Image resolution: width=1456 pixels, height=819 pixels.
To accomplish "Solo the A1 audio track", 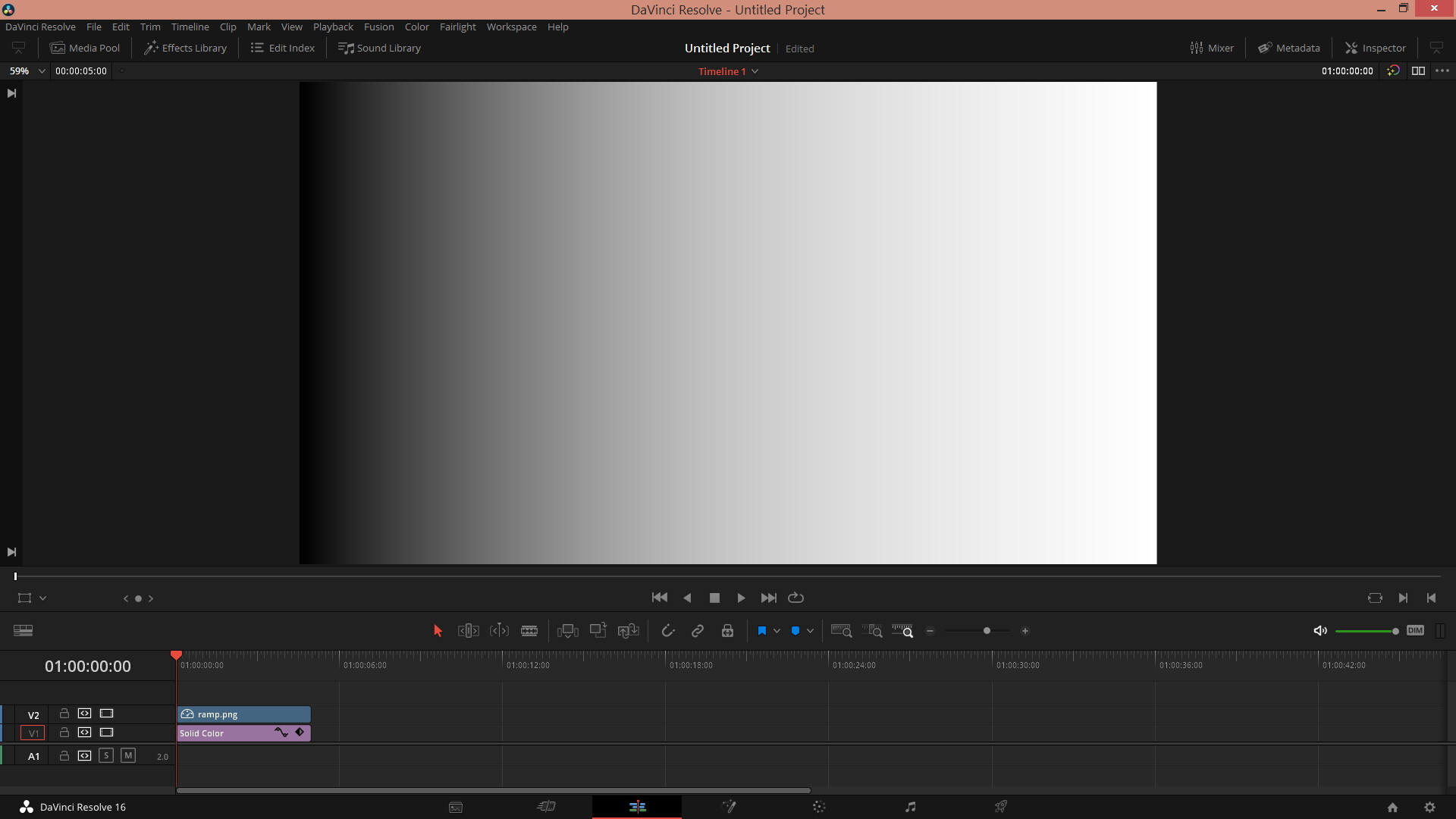I will pos(106,755).
